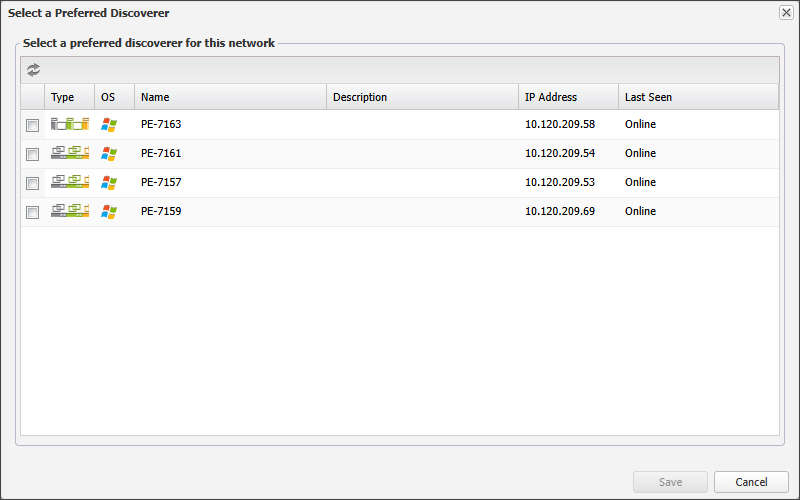Viewport: 800px width, 500px height.
Task: Enable the checkbox for PE-7159
Action: [x=32, y=212]
